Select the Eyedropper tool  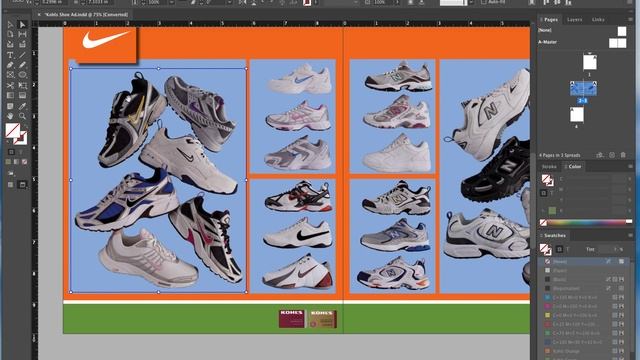point(22,106)
